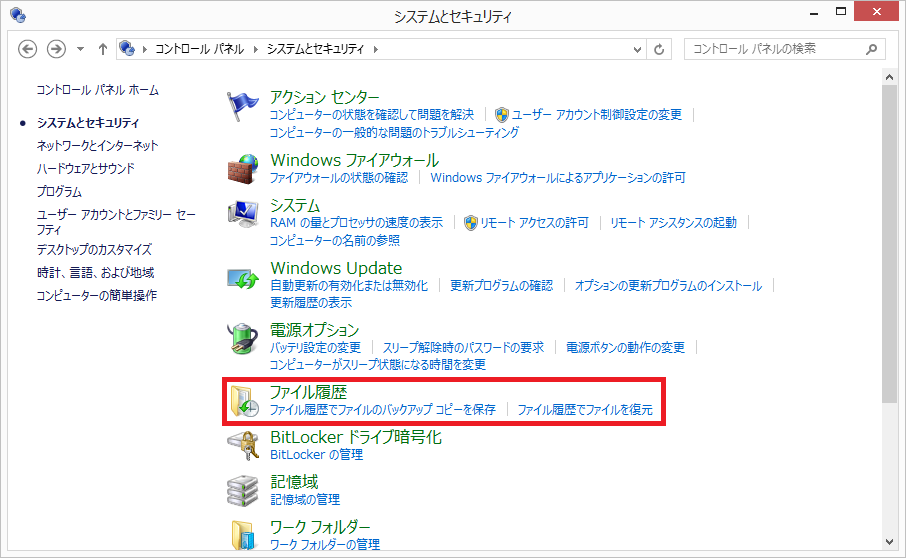
Task: Click the コントロール パネル breadcrumb
Action: coord(199,49)
